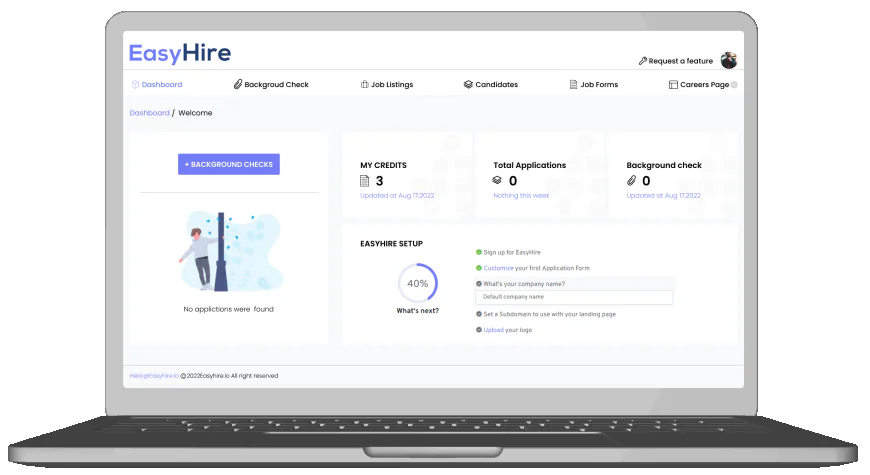Click the layers icon next to Candidates
Image resolution: width=870 pixels, height=475 pixels.
[468, 84]
